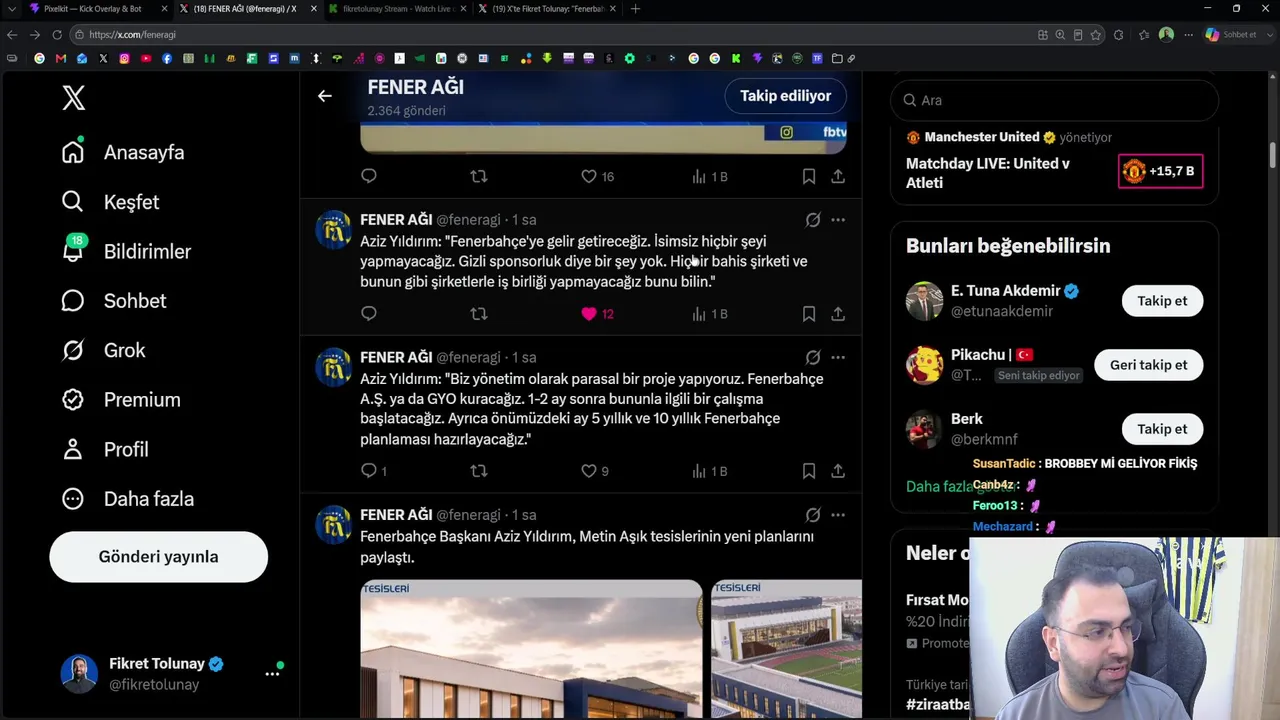Focus the Ara search field
This screenshot has height=720, width=1280.
[1054, 100]
